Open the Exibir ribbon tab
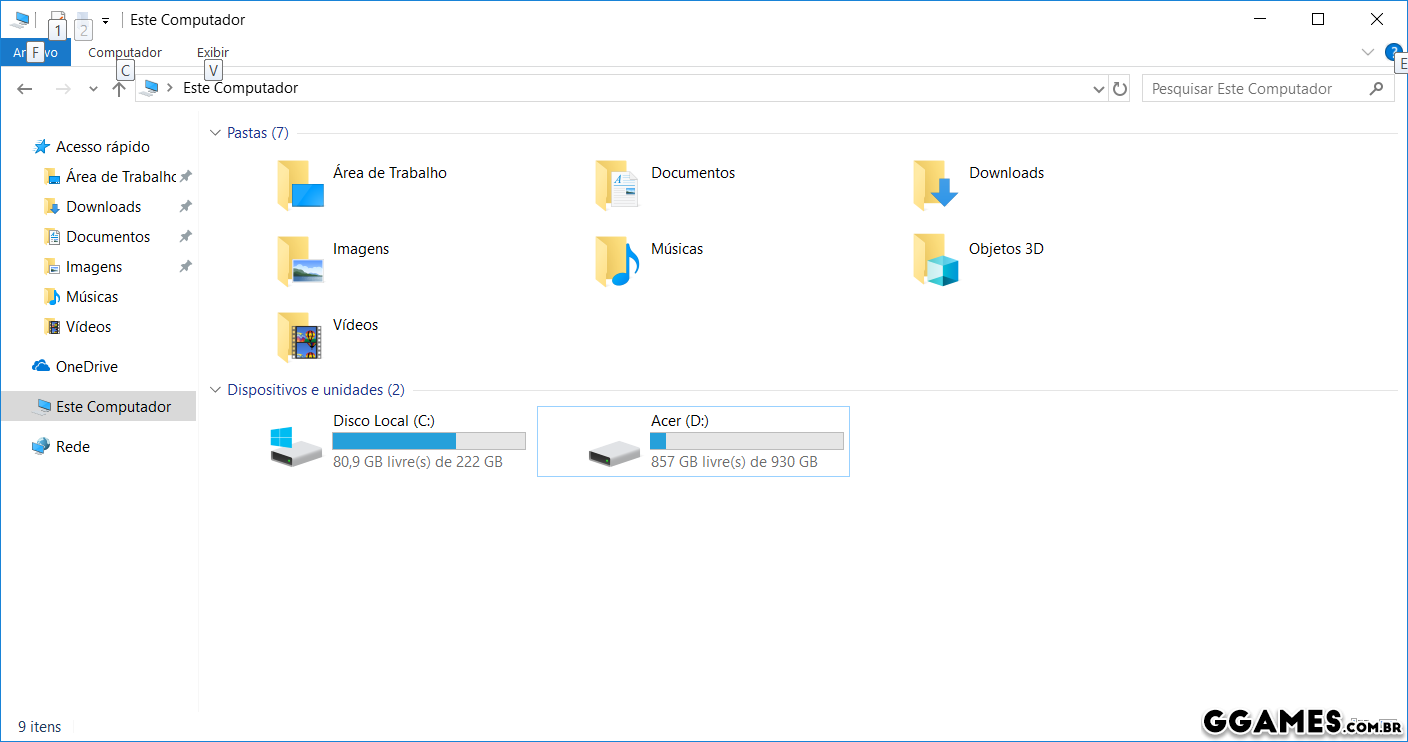Screen dimensions: 1408x742 [x=212, y=52]
